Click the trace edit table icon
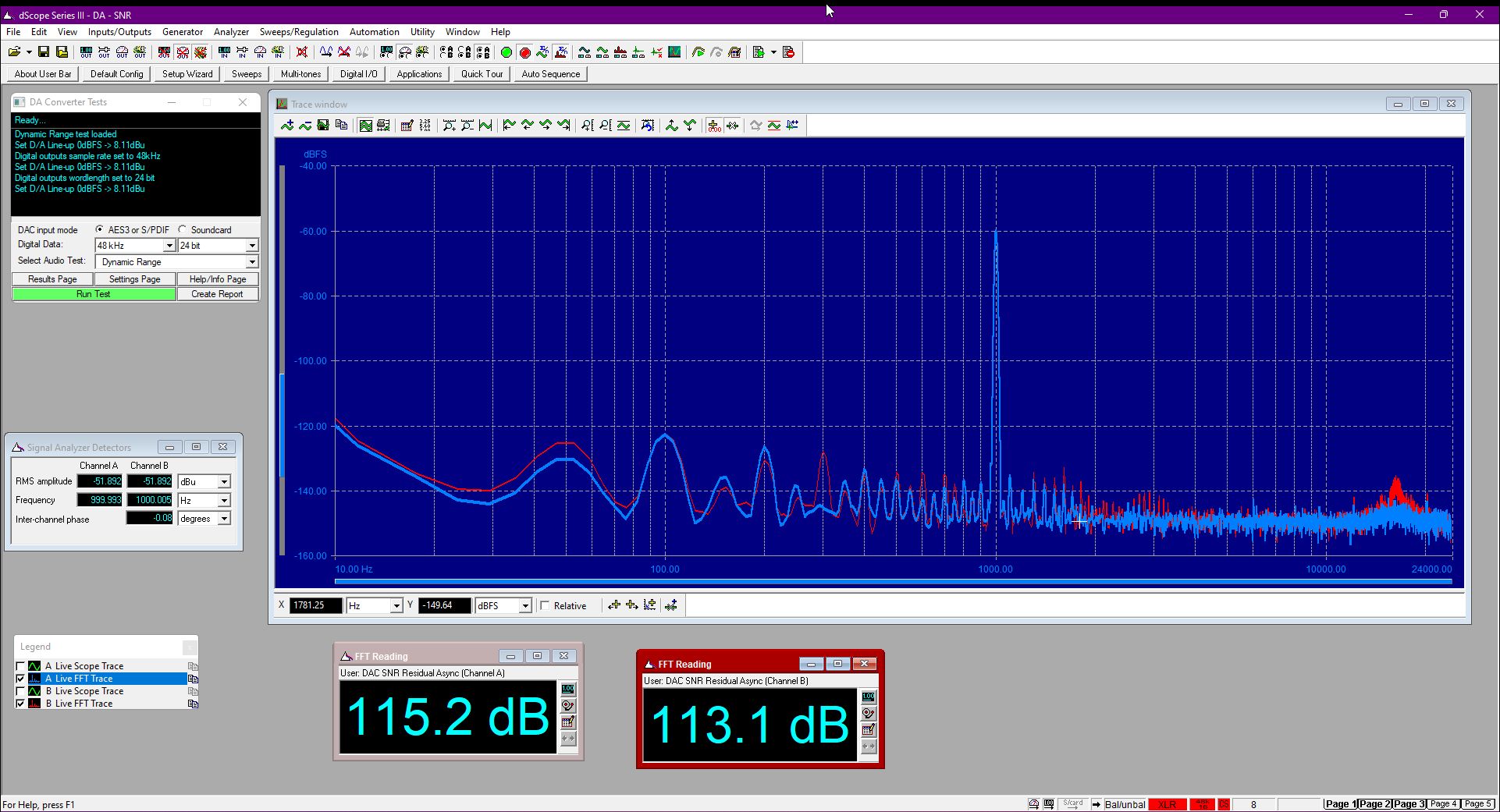 pos(407,126)
